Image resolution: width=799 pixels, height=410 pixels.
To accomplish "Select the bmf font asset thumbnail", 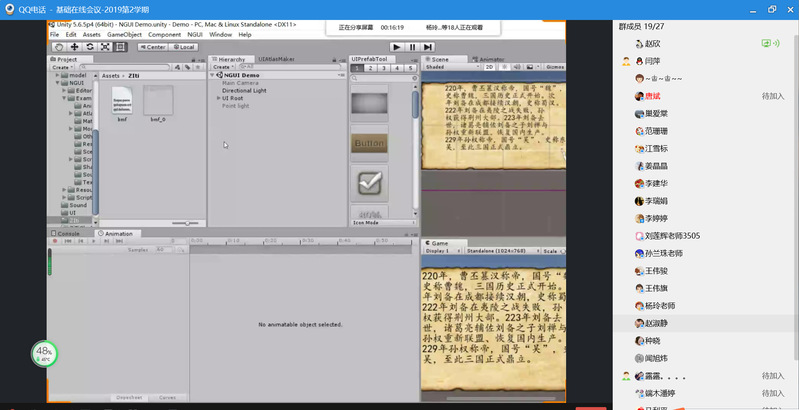I will (x=122, y=101).
